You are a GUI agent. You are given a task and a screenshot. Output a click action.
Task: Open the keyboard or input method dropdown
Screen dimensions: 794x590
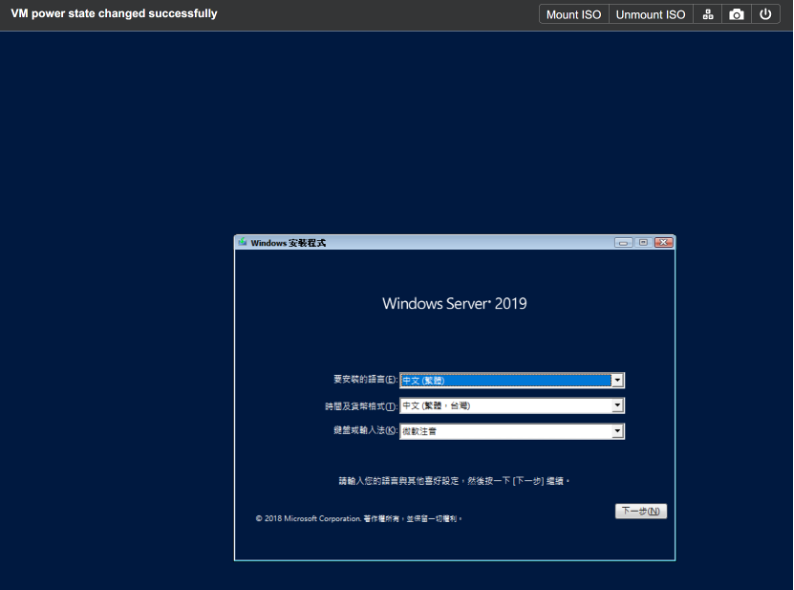pos(512,431)
